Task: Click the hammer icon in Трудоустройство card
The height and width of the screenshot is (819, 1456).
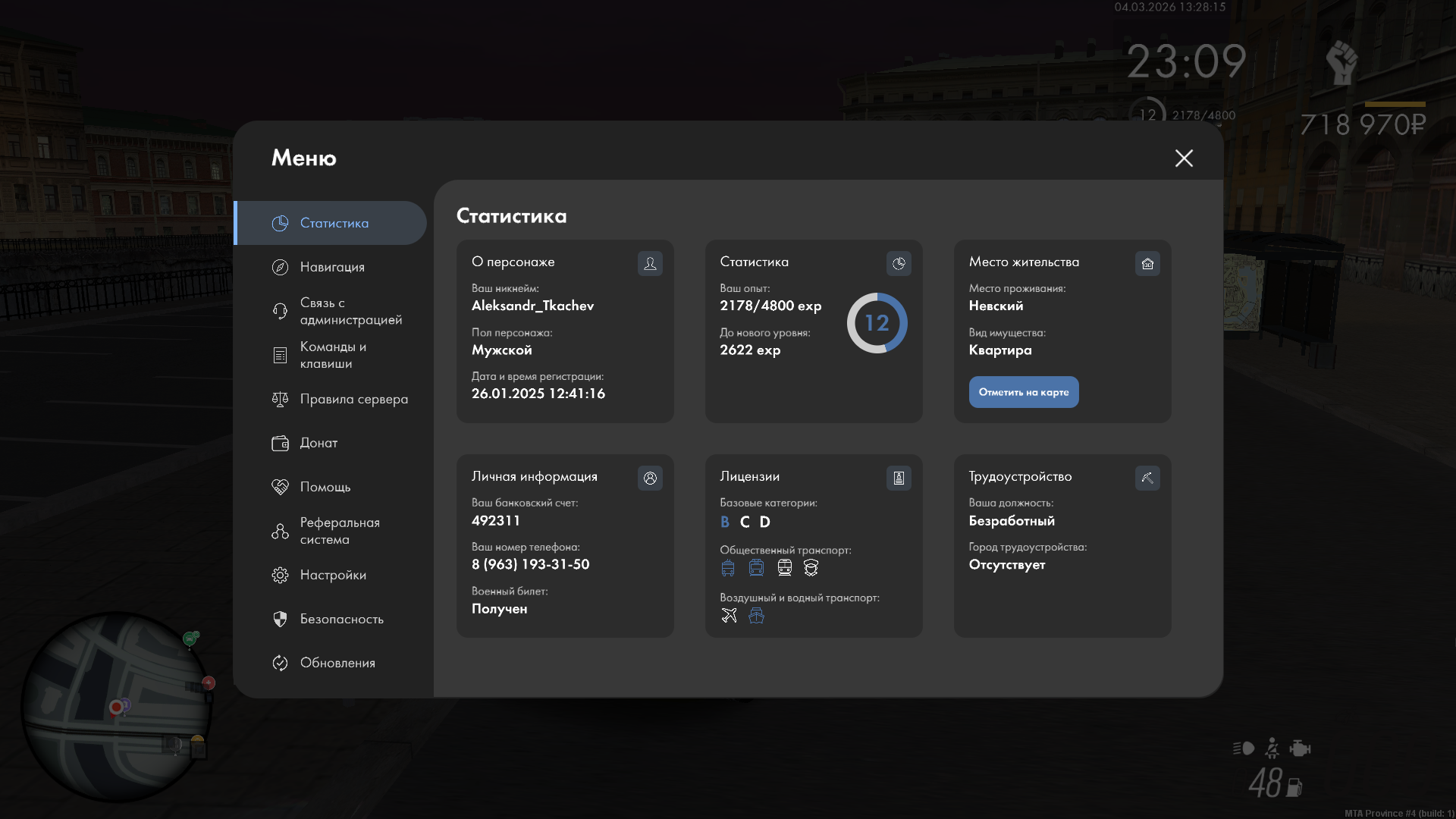Action: coord(1147,478)
